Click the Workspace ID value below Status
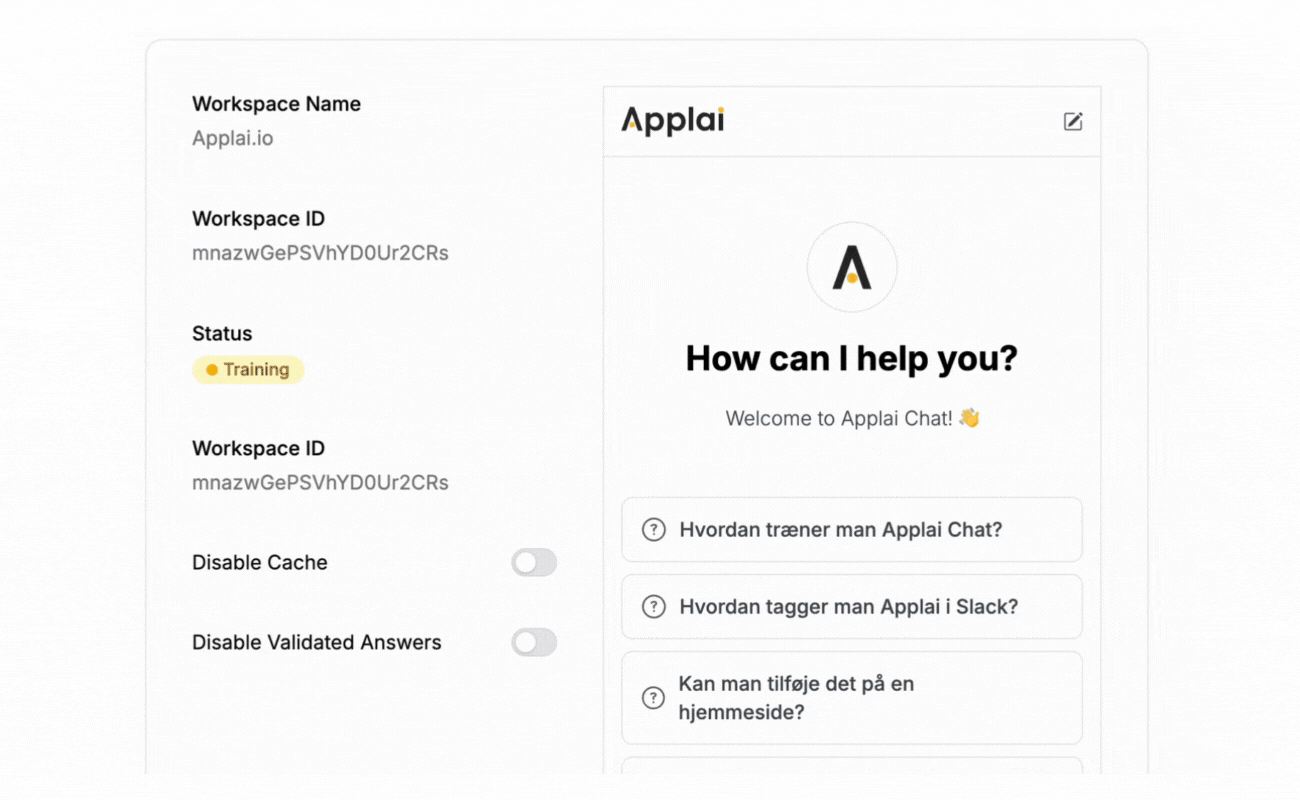This screenshot has width=1300, height=800. point(320,483)
